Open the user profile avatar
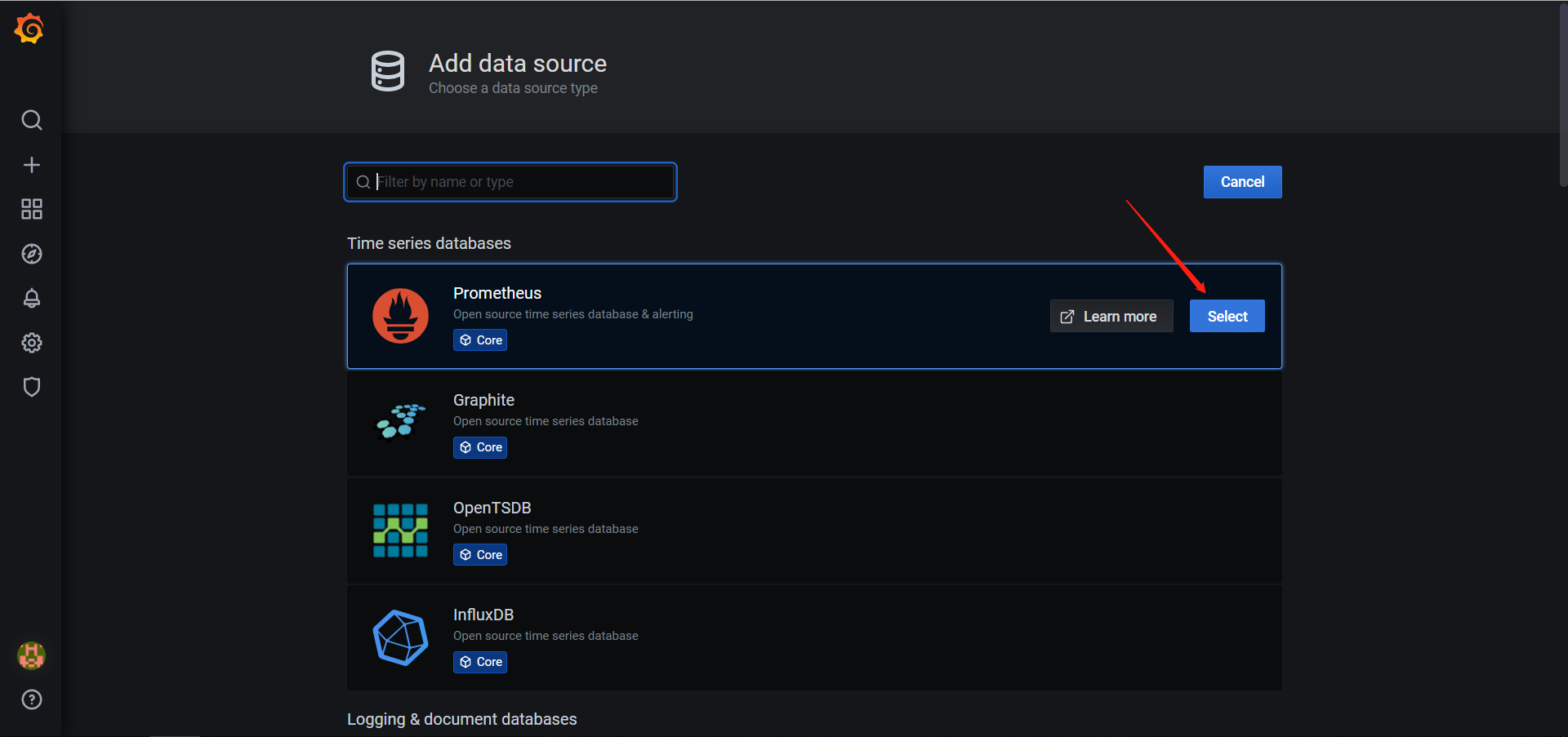1568x737 pixels. (31, 655)
